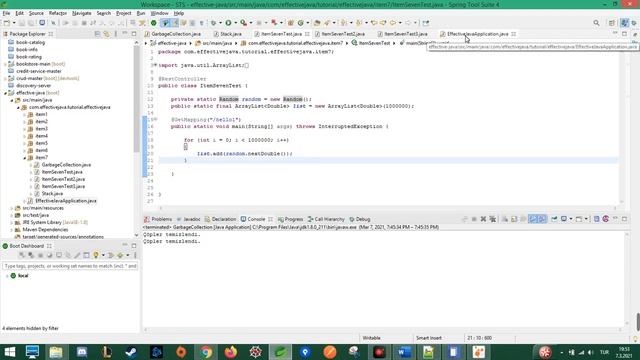Toggle Block Selection Mode in toolbar
This screenshot has width=640, height=360.
pos(192,23)
